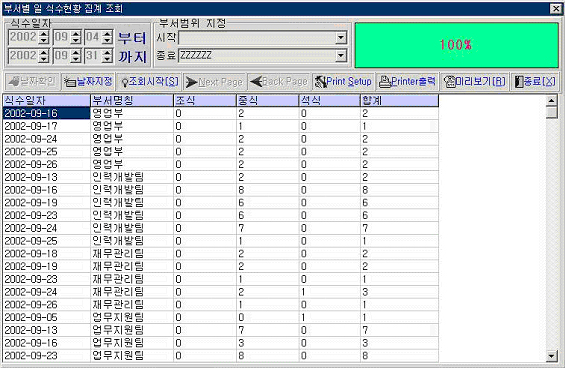Click the 식수일자 column header

tap(46, 101)
